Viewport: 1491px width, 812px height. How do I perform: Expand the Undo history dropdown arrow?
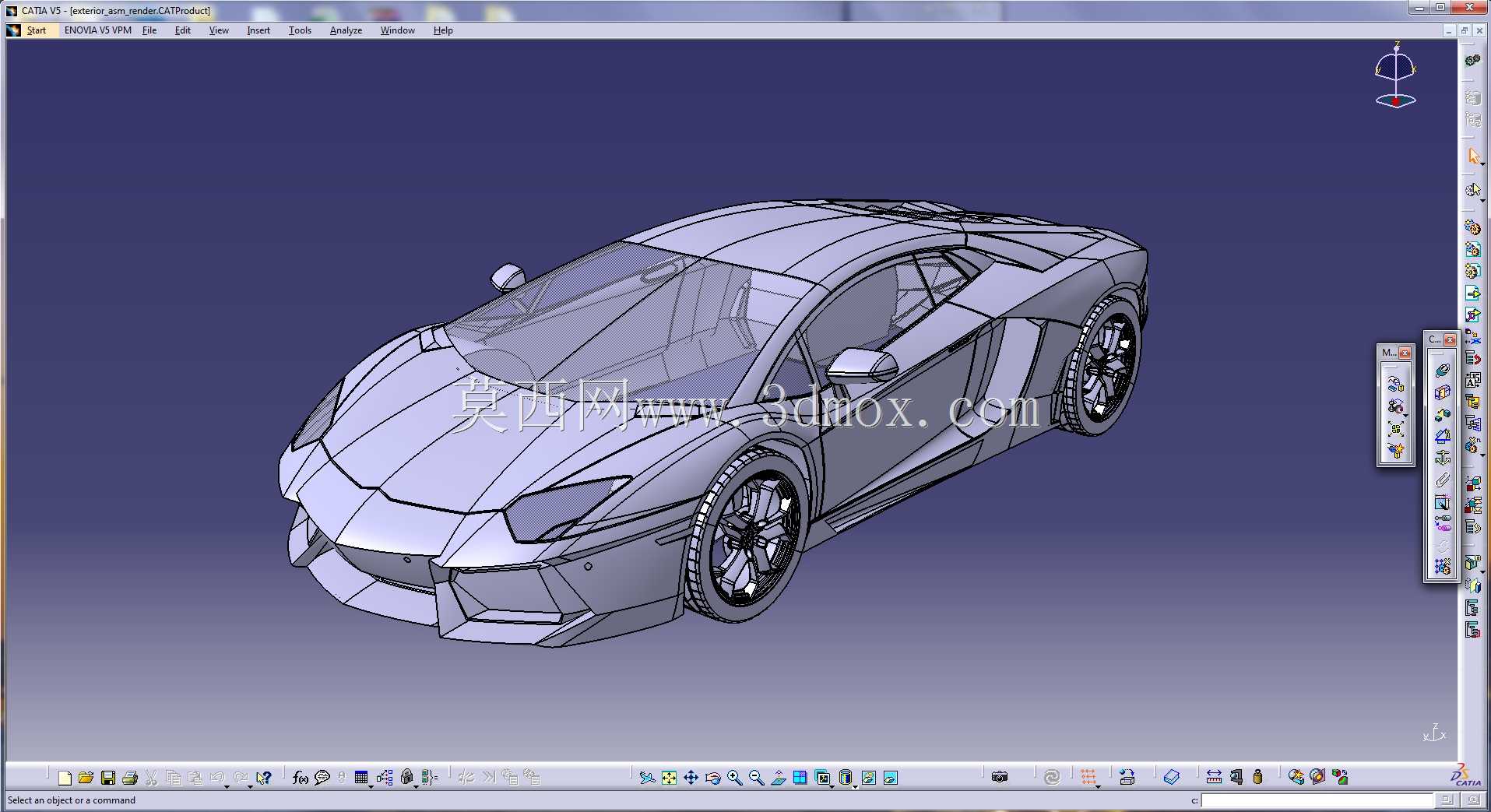[227, 786]
